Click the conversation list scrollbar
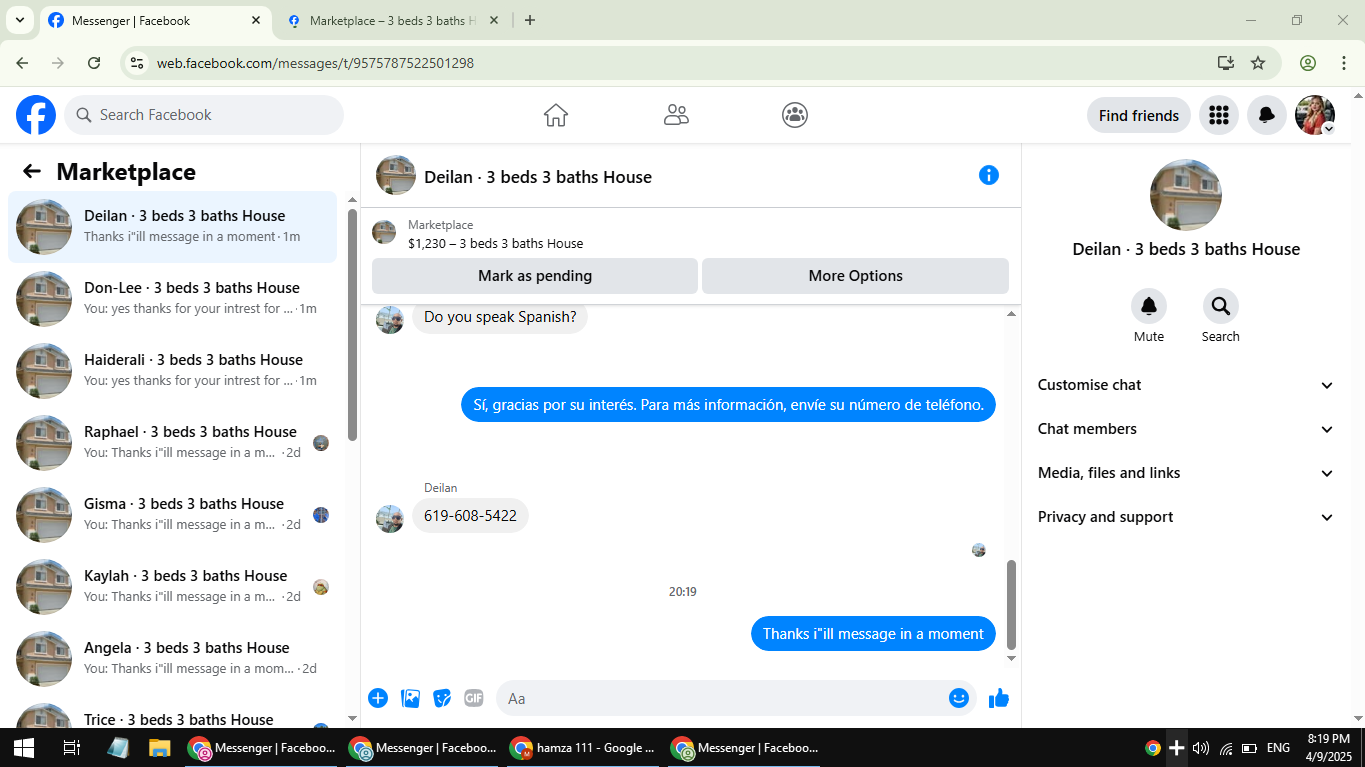This screenshot has height=767, width=1365. [352, 325]
